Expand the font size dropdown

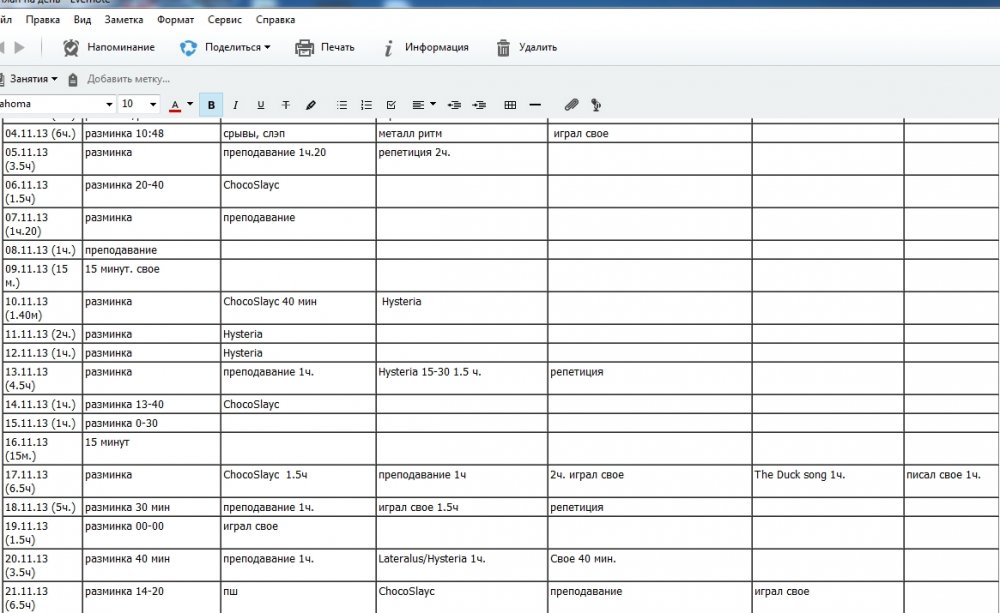click(x=153, y=105)
